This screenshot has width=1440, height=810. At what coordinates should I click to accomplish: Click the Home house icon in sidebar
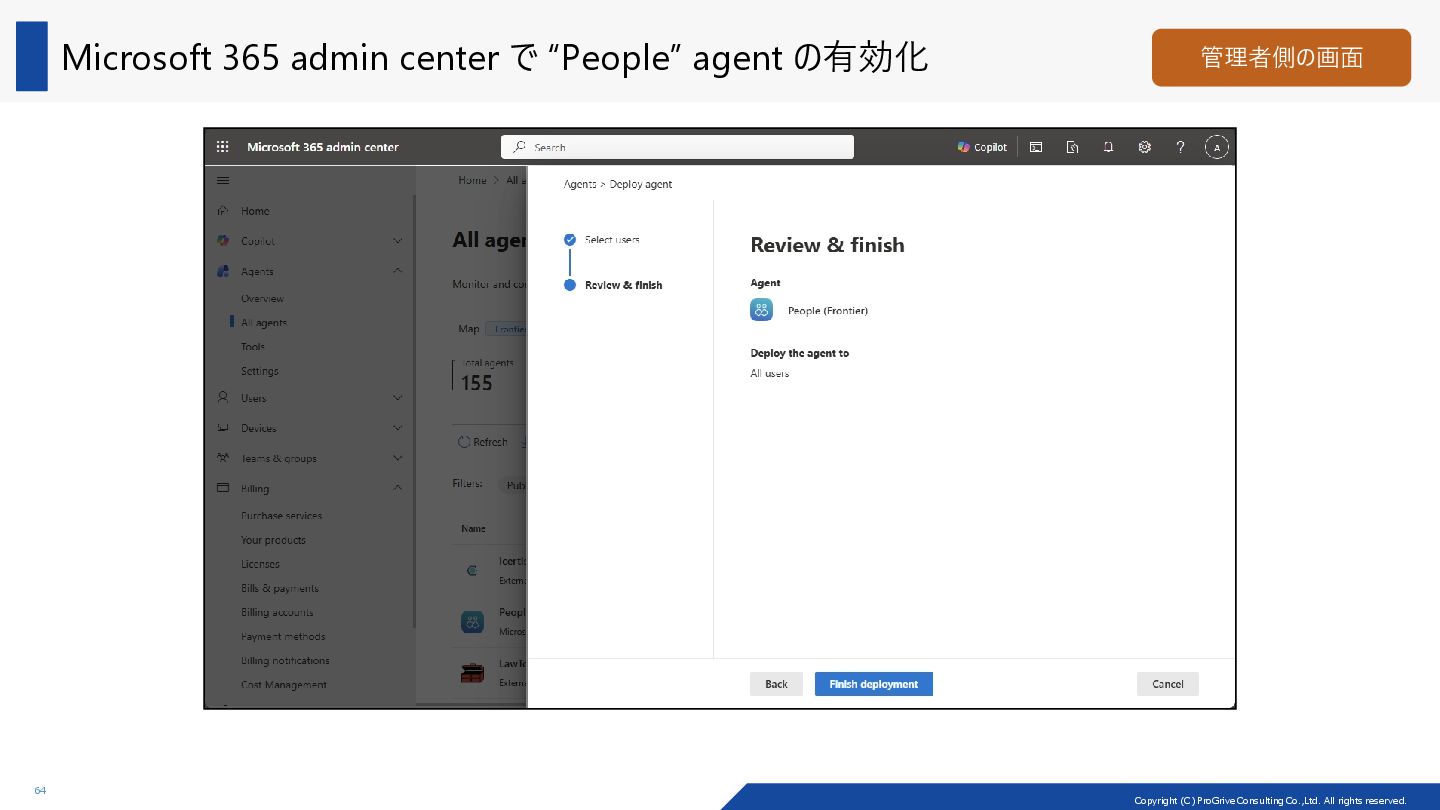pos(223,211)
